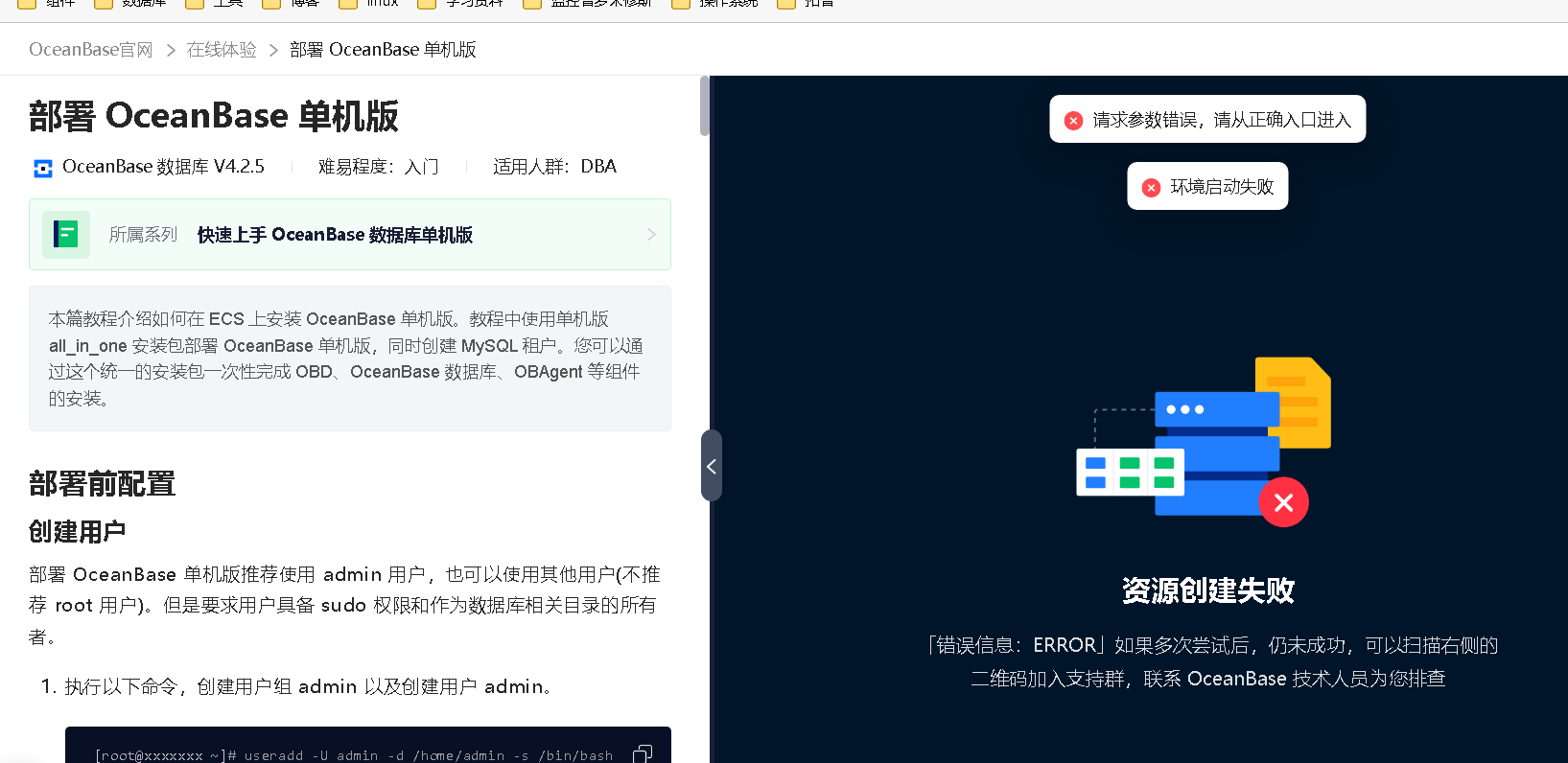Click the useradd command code block
Screen dimensions: 1568x763
[x=368, y=745]
